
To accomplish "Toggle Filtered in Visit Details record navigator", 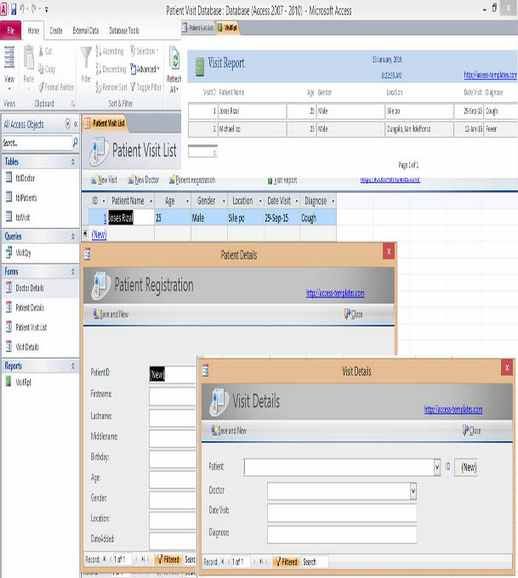I will [x=287, y=562].
